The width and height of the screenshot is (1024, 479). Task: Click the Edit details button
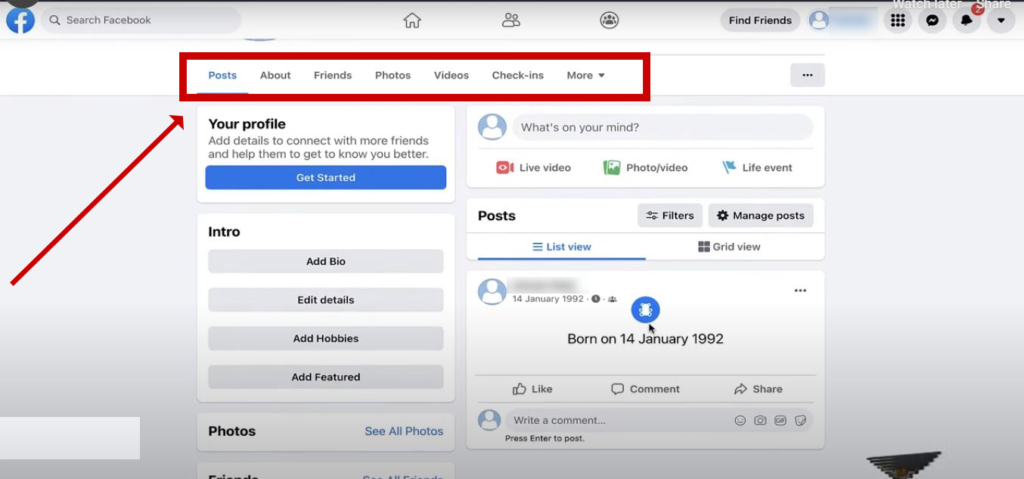click(326, 300)
